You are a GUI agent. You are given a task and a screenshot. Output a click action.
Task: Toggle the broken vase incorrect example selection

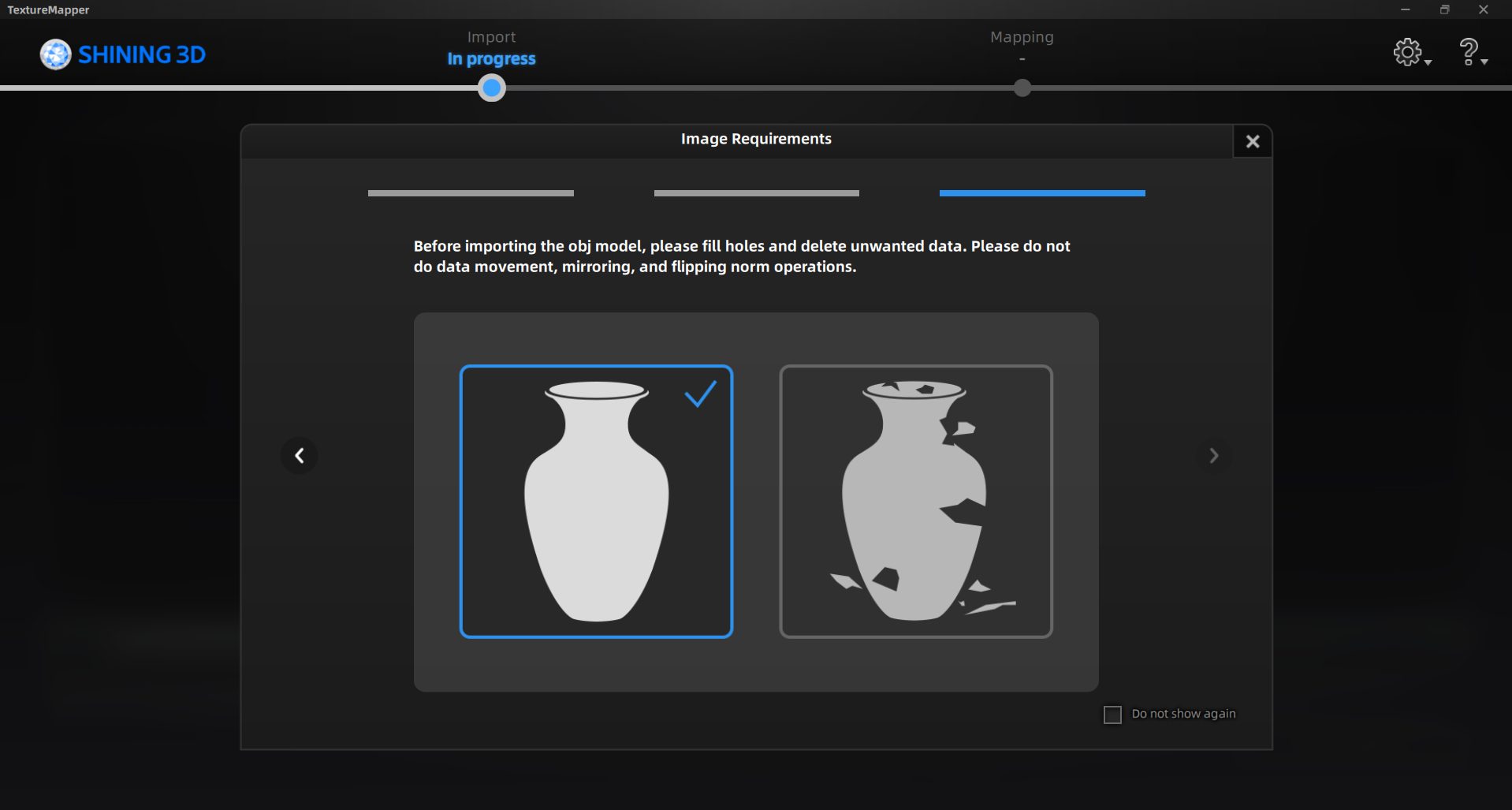[916, 502]
